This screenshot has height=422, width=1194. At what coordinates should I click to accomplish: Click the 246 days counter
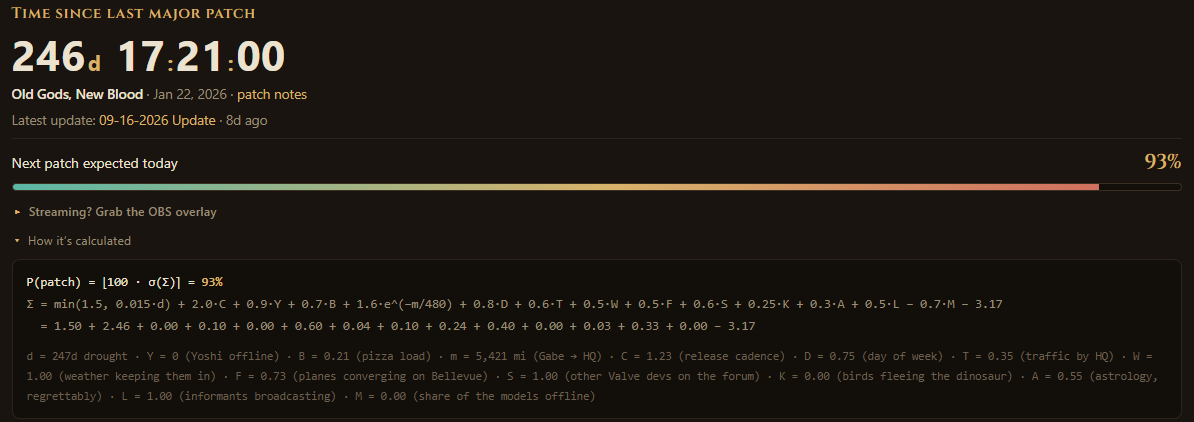click(x=56, y=57)
